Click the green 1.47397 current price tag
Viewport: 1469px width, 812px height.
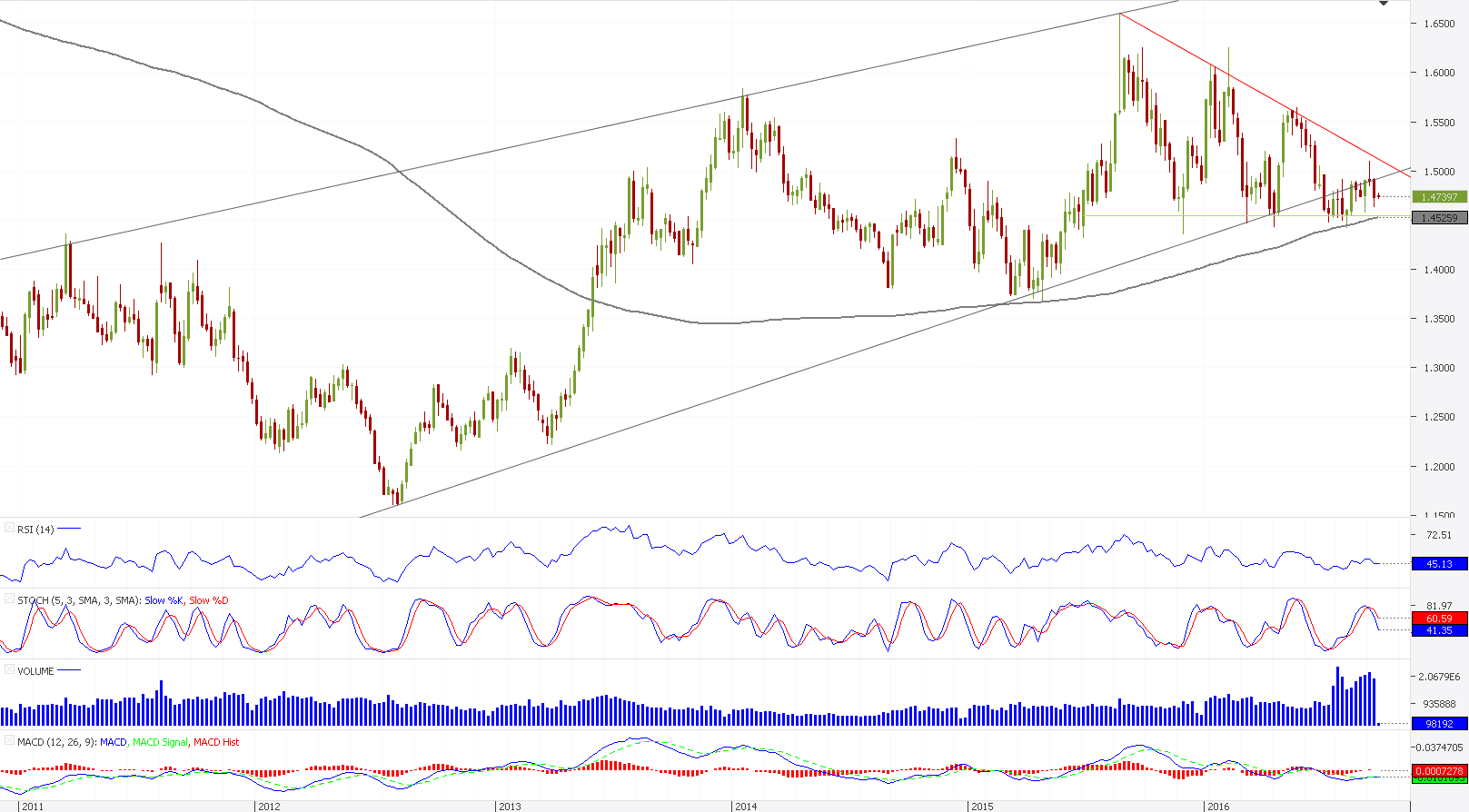(1440, 196)
